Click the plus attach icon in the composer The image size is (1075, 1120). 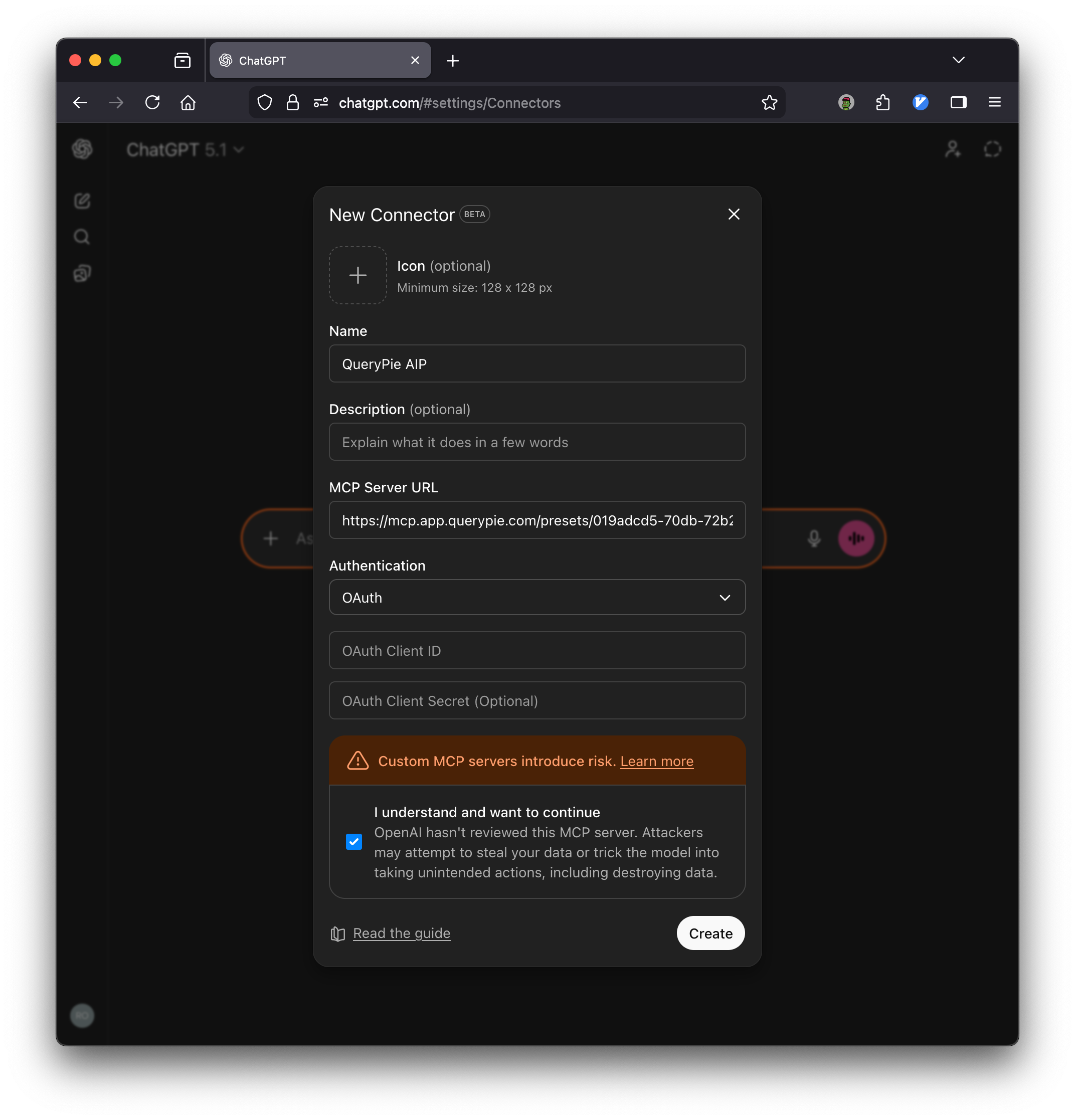click(270, 538)
